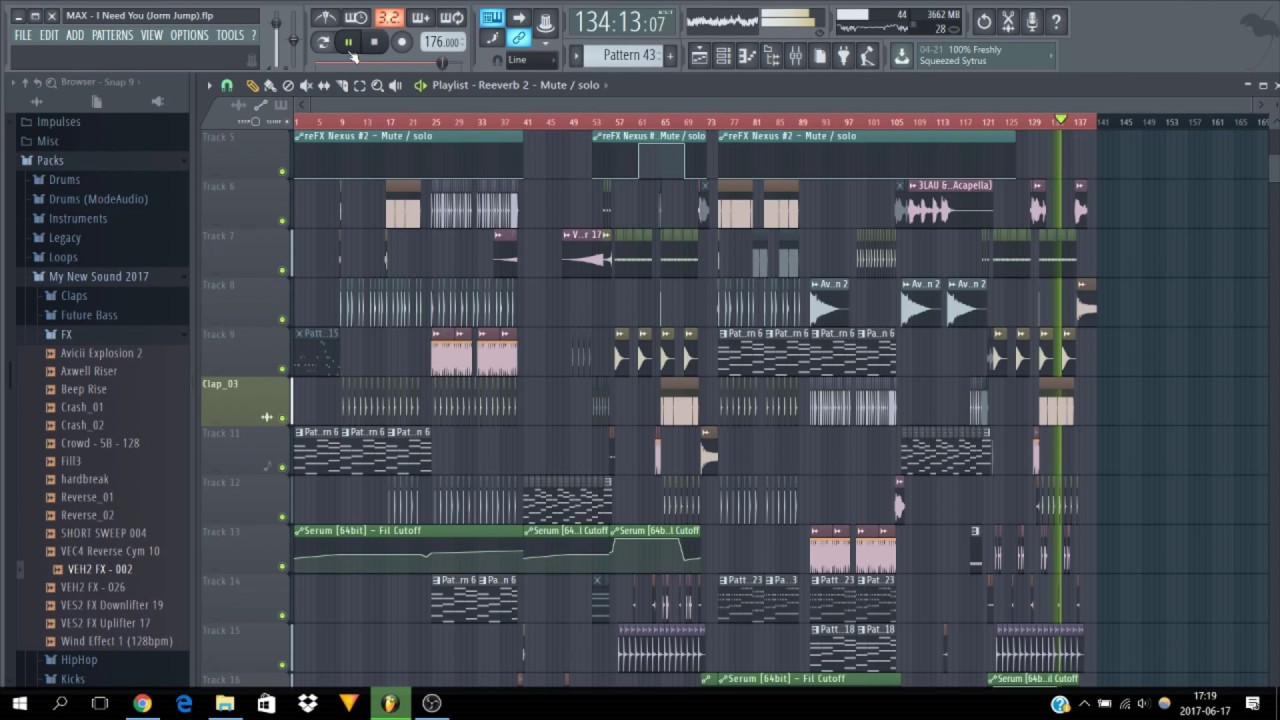Select the playlist mute tool
The image size is (1280, 720).
[x=306, y=86]
